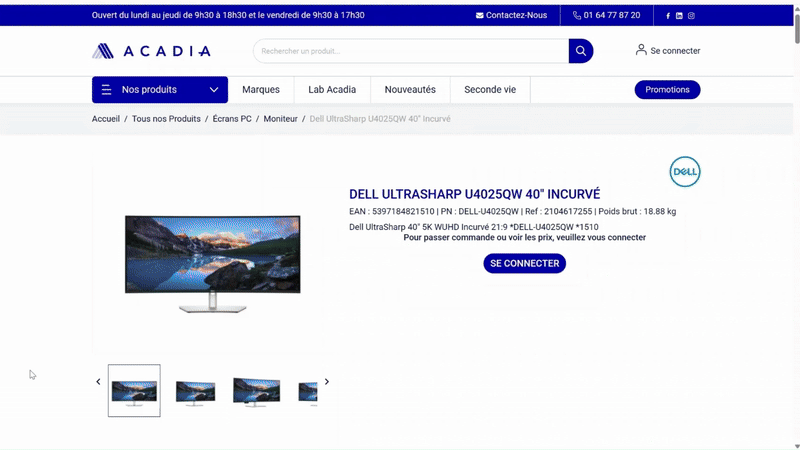Expand the Nos produits dropdown menu
The image size is (800, 450).
[x=160, y=90]
